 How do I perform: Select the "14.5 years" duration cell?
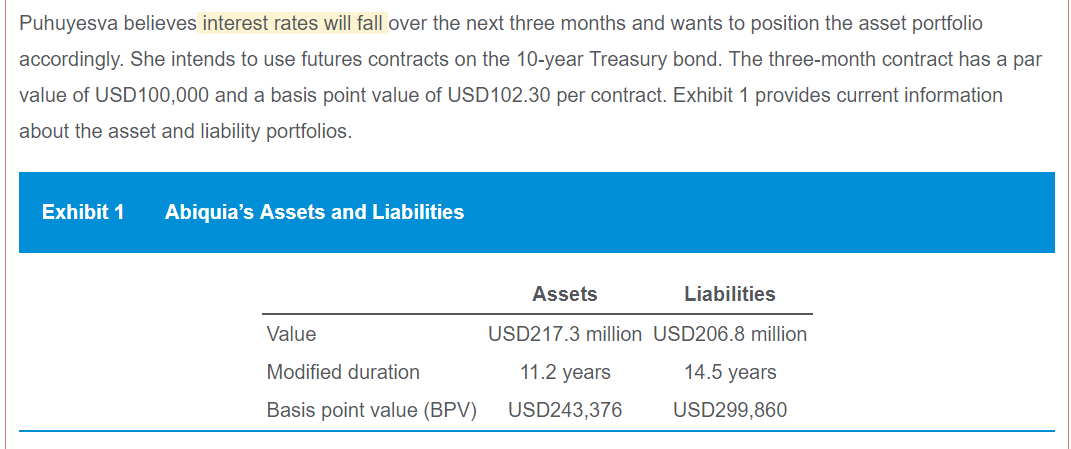point(730,372)
